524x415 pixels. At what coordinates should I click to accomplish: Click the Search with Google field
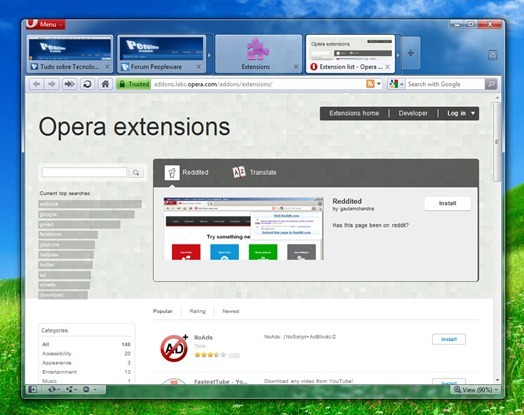pyautogui.click(x=445, y=84)
